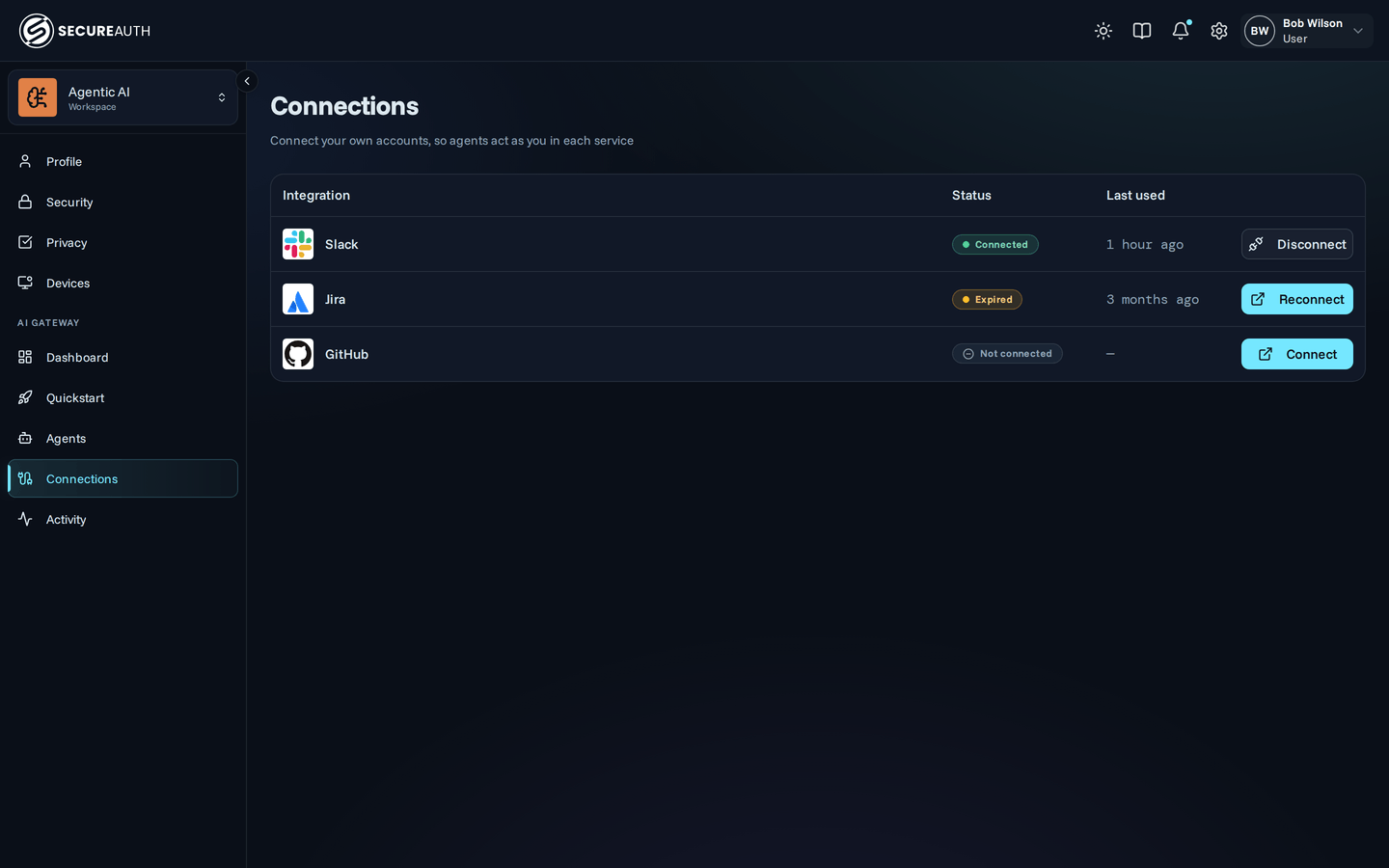Click the Status column header
The image size is (1389, 868).
971,195
